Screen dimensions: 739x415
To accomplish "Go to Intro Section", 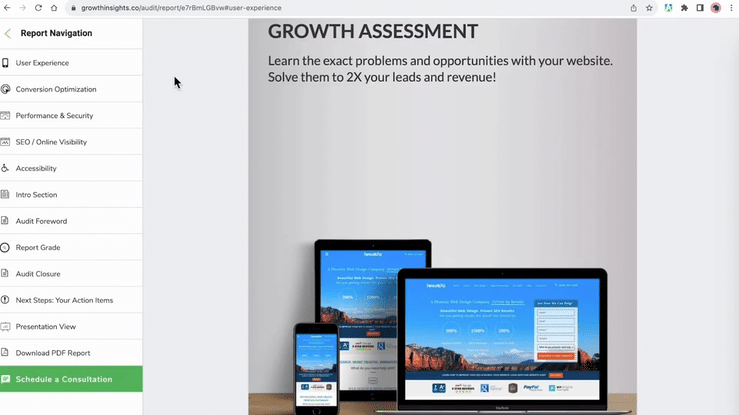I will pos(36,195).
